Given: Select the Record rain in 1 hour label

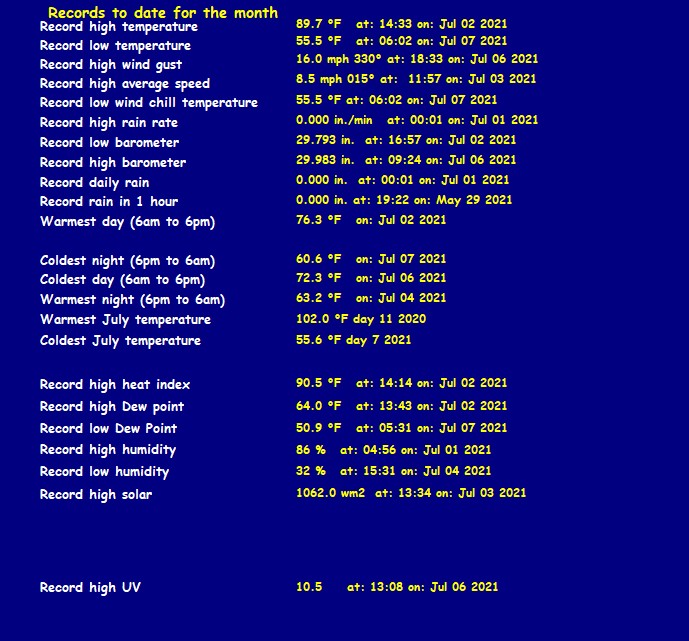Looking at the screenshot, I should [109, 202].
